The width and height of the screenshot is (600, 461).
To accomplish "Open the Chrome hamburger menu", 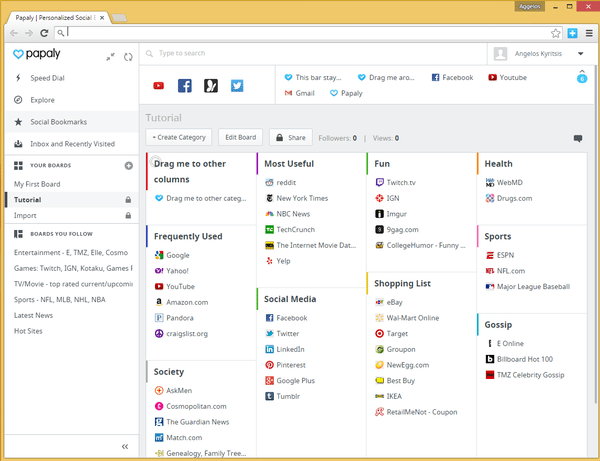I will tap(589, 33).
